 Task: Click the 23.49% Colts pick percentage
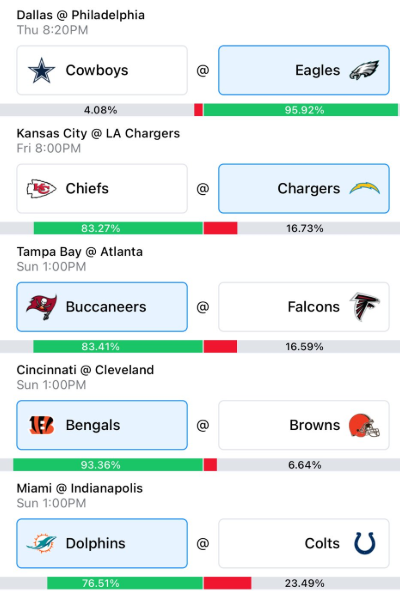pyautogui.click(x=305, y=583)
